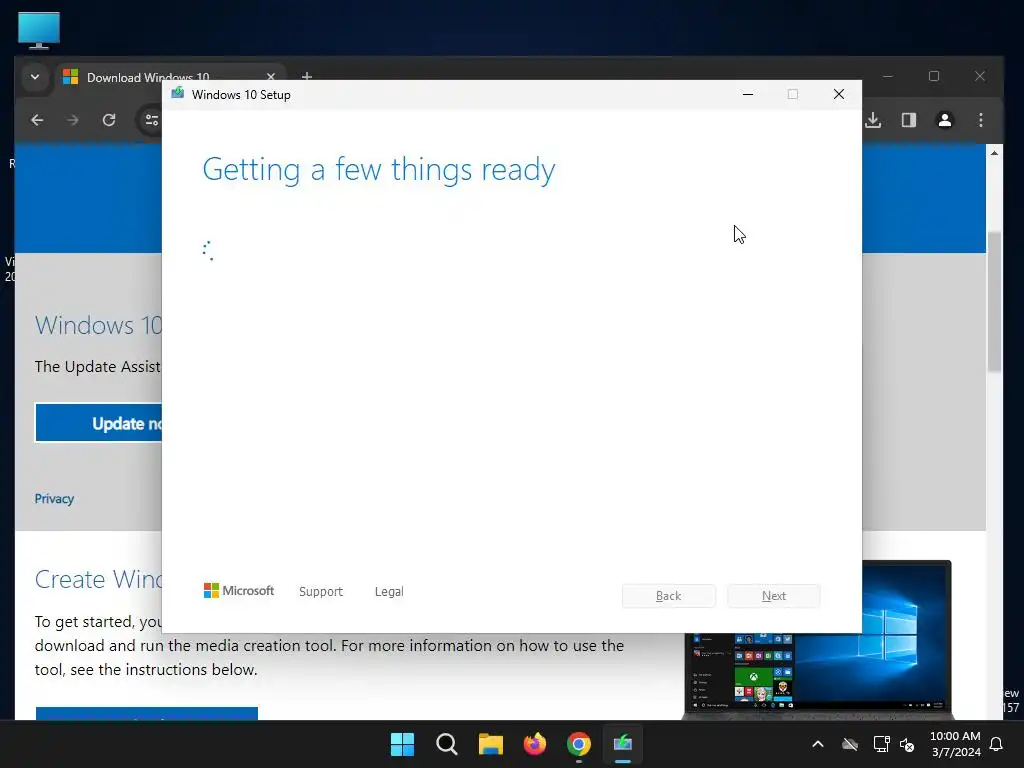Open notifications bell icon

(x=997, y=744)
